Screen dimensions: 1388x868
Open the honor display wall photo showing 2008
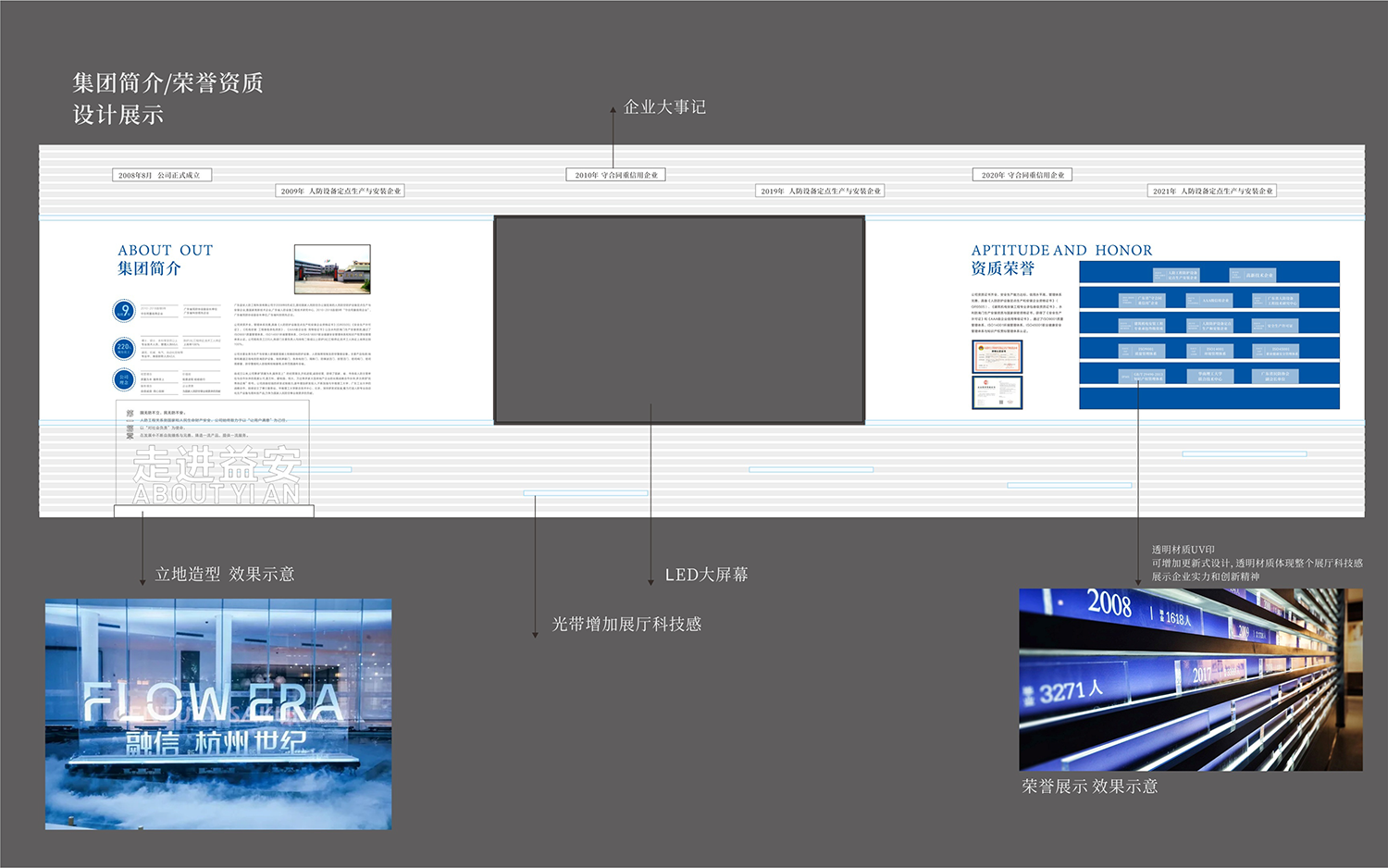coord(1191,679)
